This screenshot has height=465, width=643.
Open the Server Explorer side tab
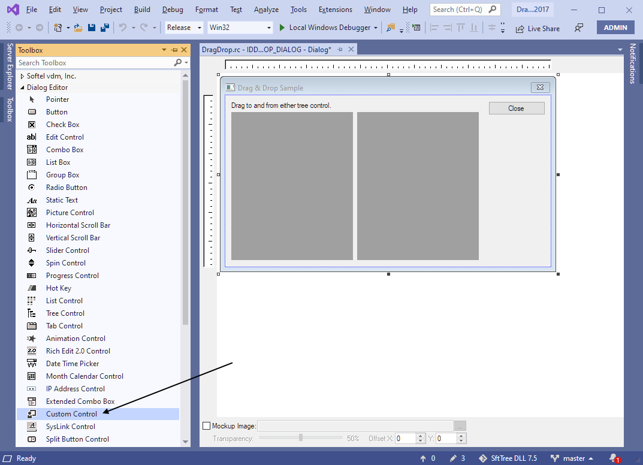[10, 66]
